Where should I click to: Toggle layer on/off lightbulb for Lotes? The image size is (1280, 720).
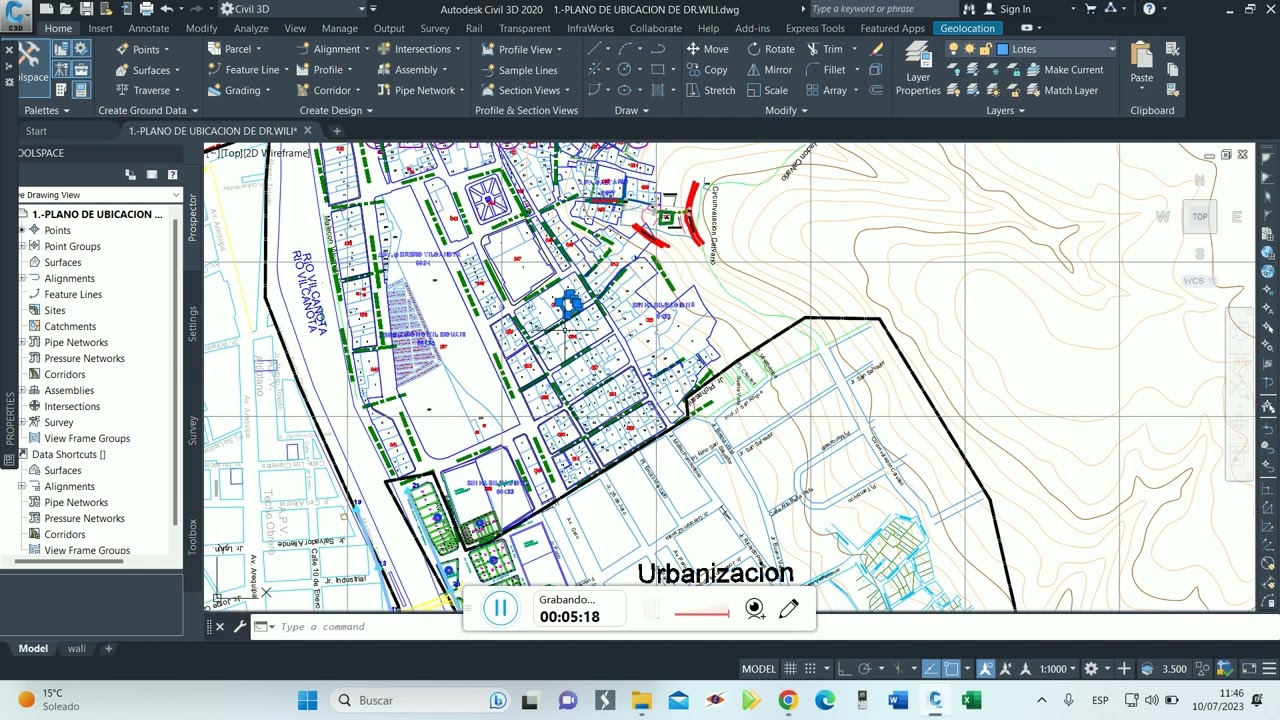953,49
